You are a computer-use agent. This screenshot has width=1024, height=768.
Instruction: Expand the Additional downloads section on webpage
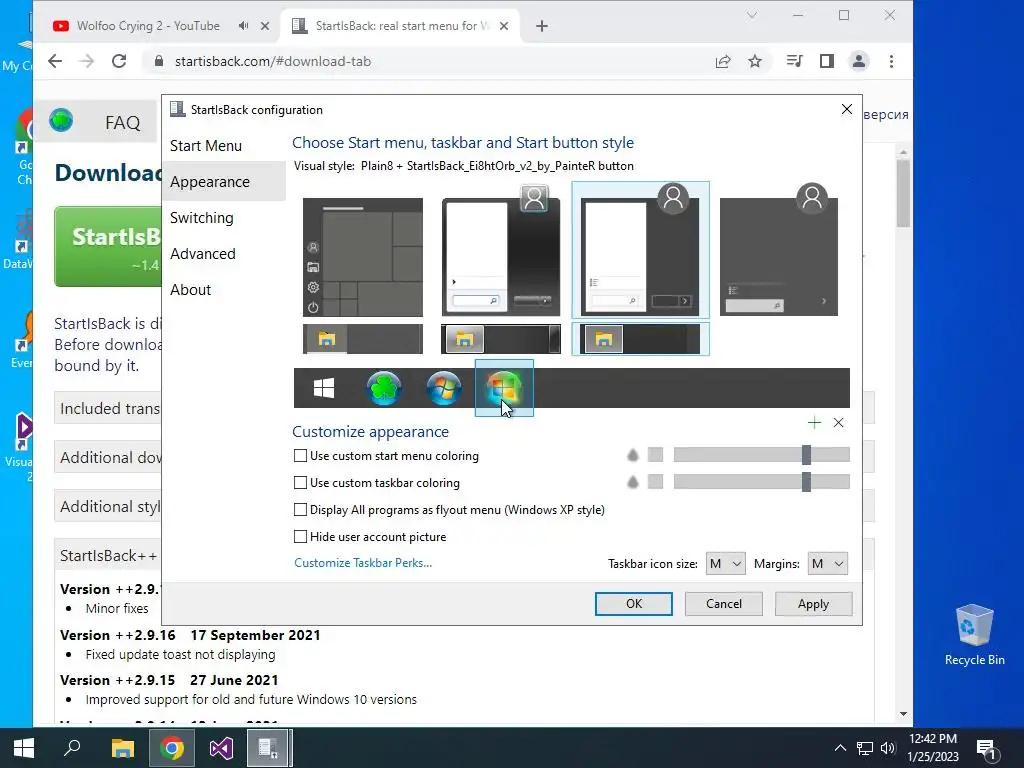(x=109, y=457)
